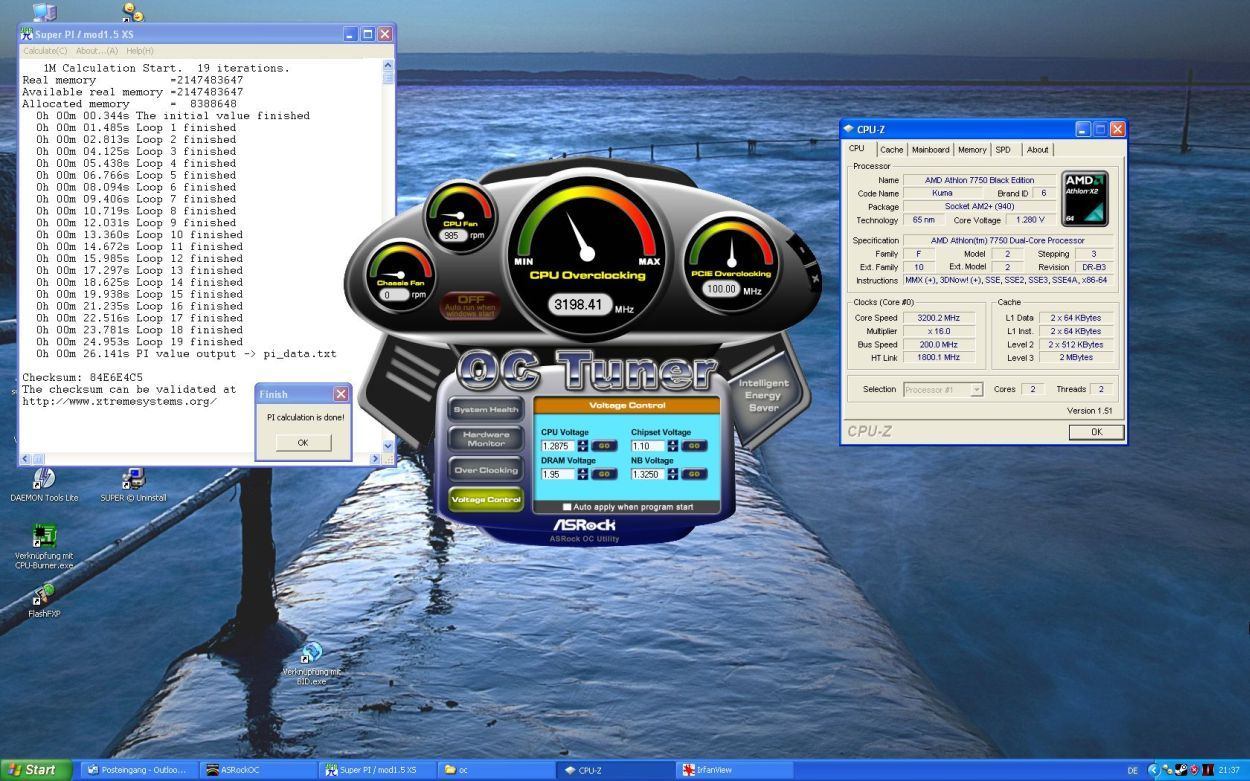1250x781 pixels.
Task: Switch to the SPD tab in CPU-Z
Action: click(1003, 150)
